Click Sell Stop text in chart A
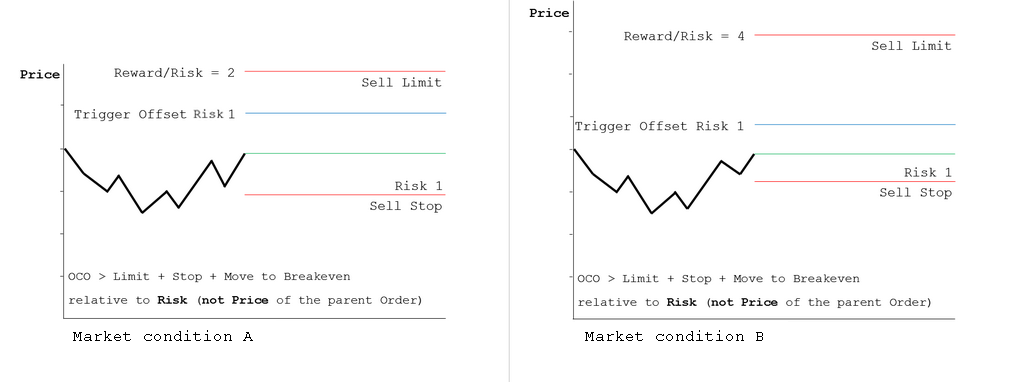The height and width of the screenshot is (382, 1024). click(406, 206)
